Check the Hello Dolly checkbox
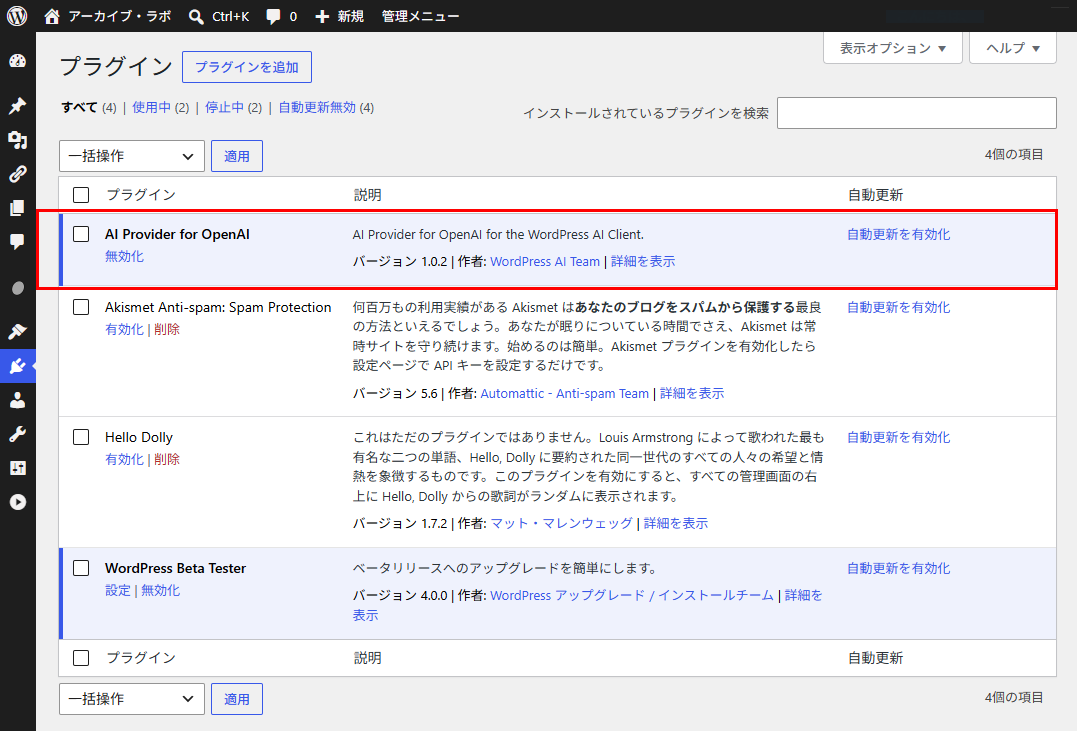 (81, 437)
